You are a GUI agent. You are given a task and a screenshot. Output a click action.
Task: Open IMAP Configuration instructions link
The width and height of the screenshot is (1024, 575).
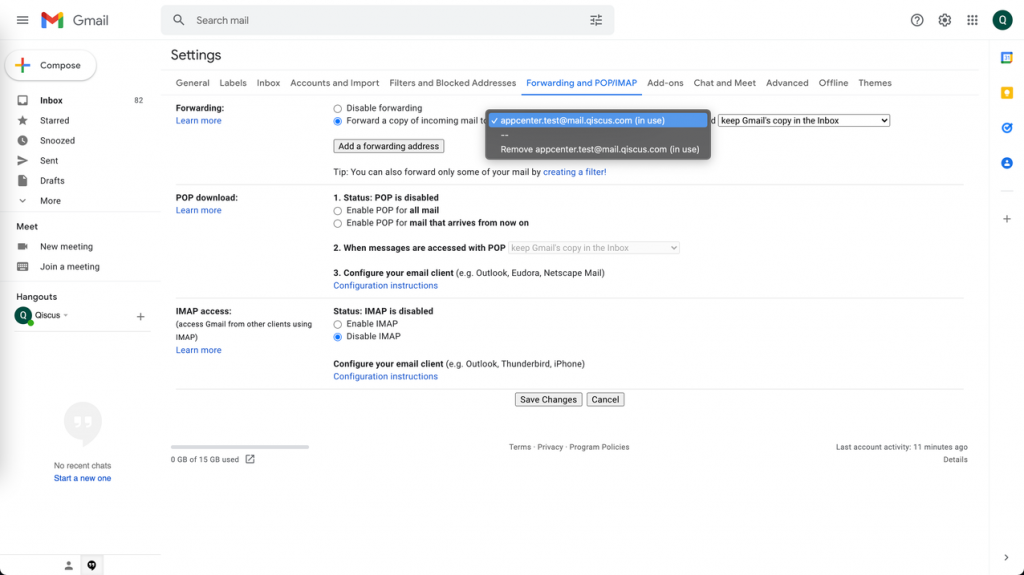click(x=385, y=376)
